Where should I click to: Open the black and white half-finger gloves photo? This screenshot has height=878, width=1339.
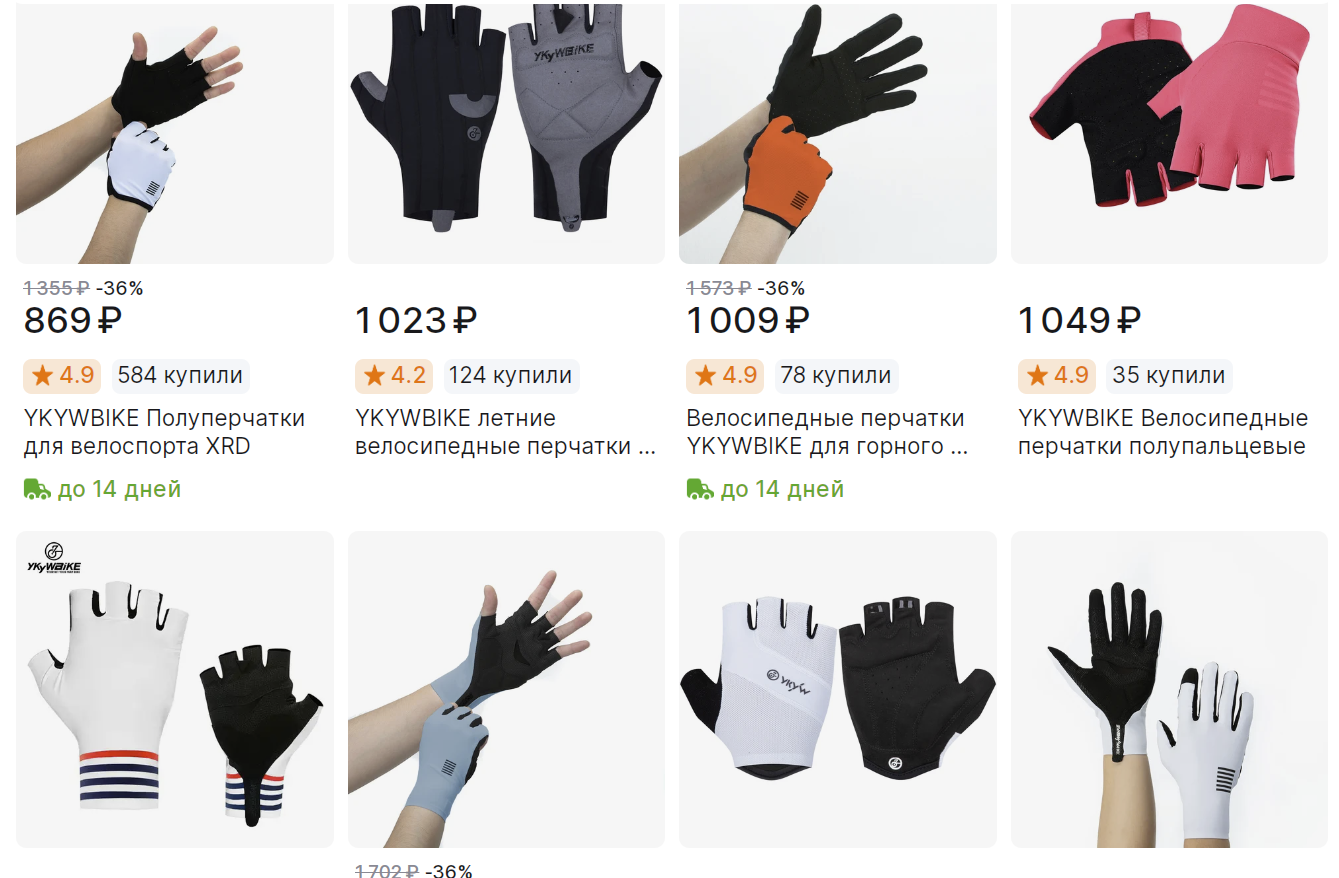[x=175, y=132]
